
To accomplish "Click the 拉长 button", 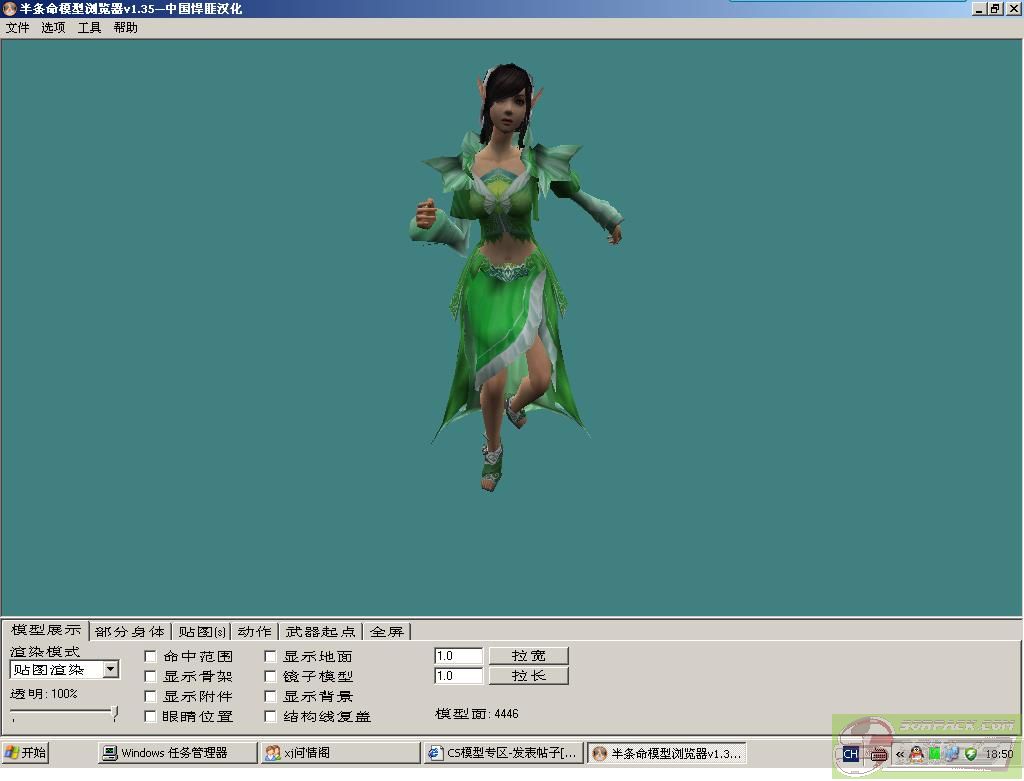I will (x=528, y=676).
